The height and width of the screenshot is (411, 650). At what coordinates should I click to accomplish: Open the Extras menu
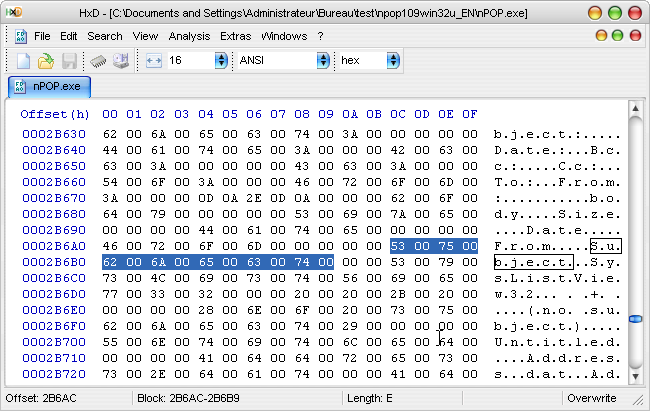[x=235, y=36]
